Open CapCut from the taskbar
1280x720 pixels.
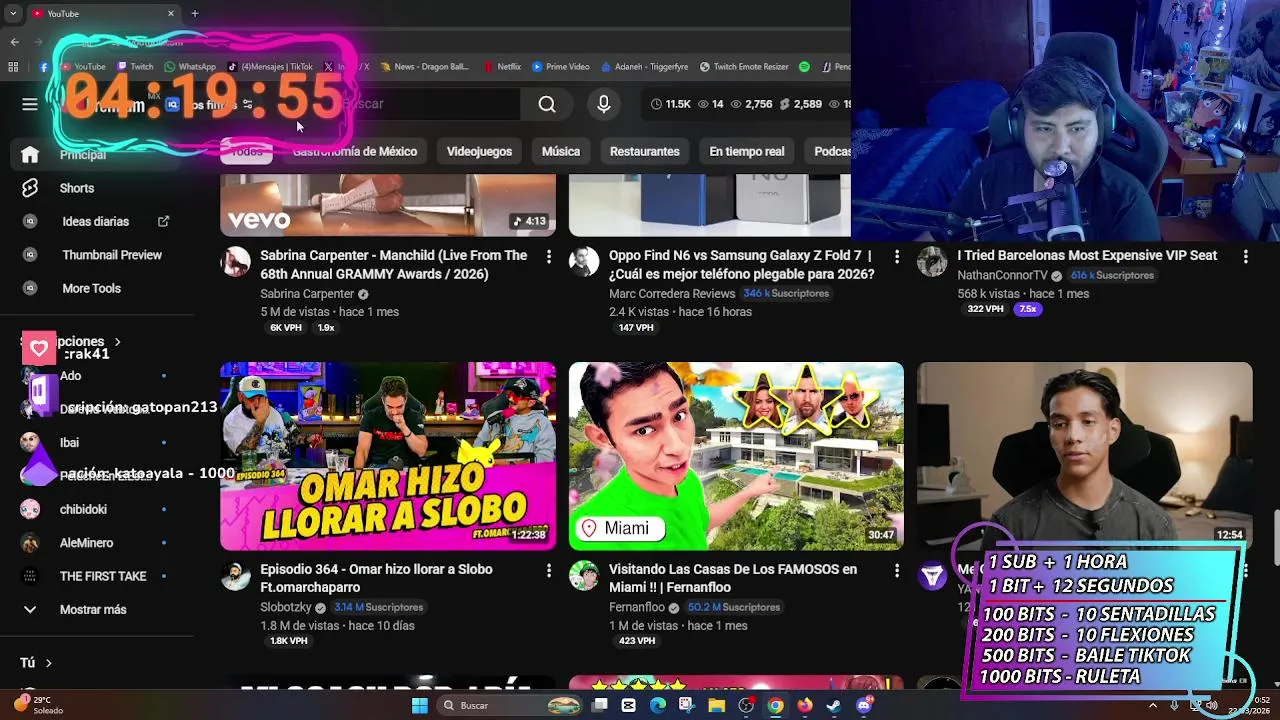(x=628, y=705)
